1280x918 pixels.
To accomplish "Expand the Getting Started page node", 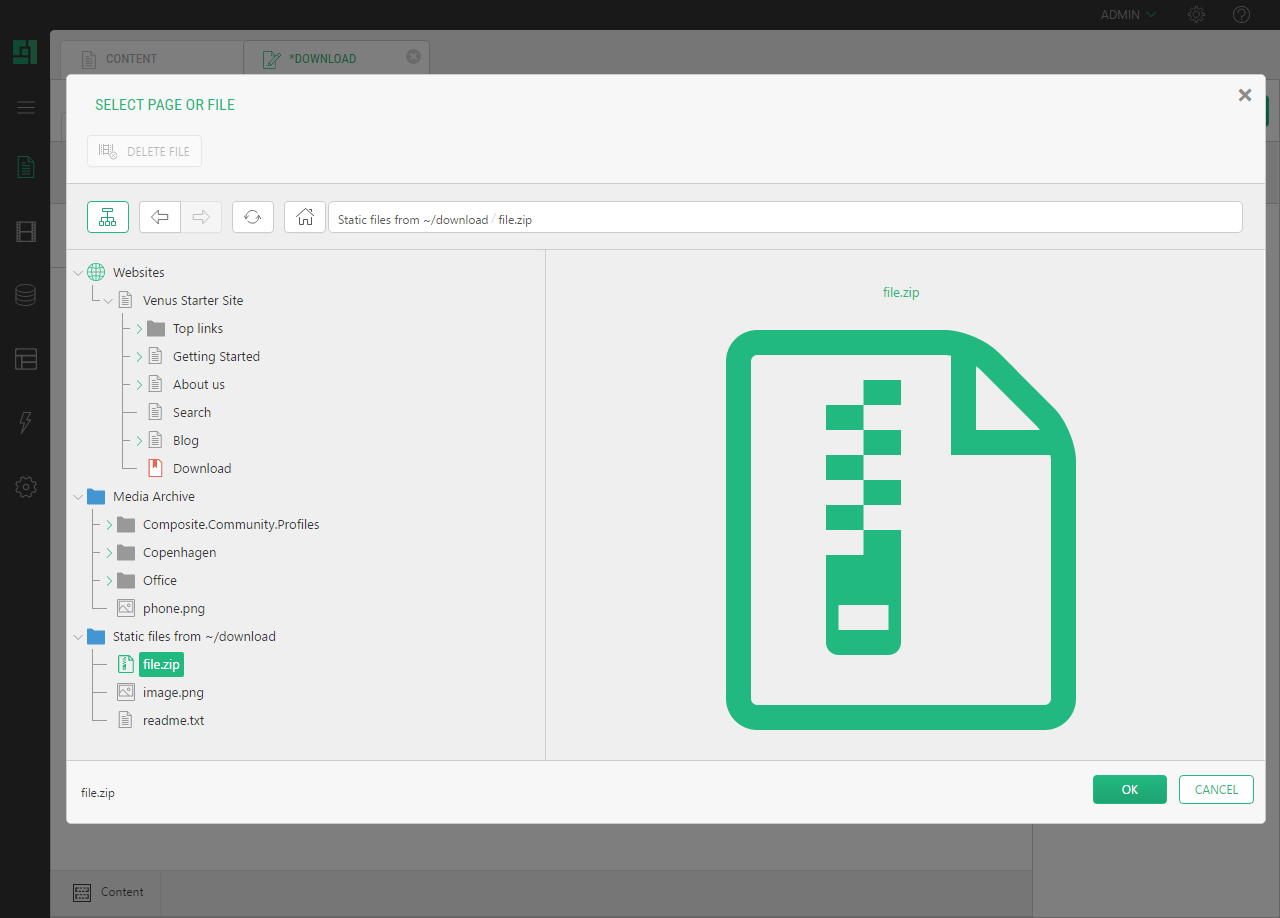I will tap(139, 357).
